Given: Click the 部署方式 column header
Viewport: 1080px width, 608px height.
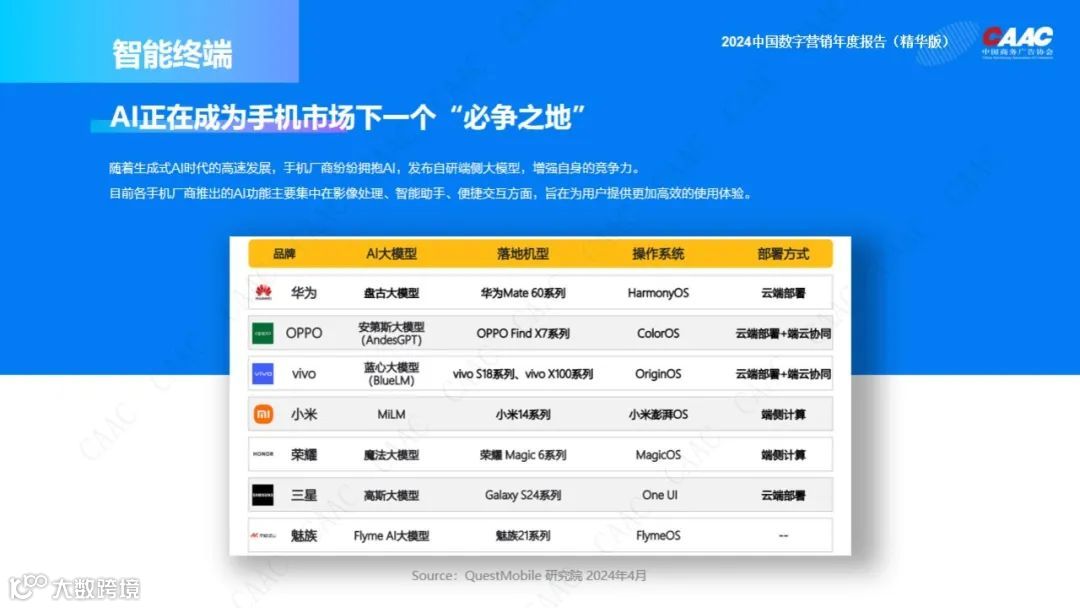Looking at the screenshot, I should [783, 254].
